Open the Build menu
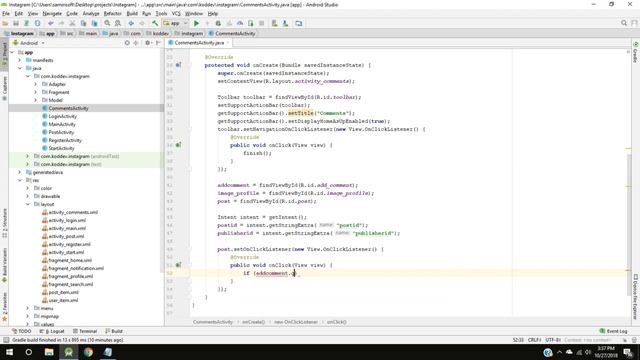This screenshot has width=640, height=360. [x=132, y=13]
